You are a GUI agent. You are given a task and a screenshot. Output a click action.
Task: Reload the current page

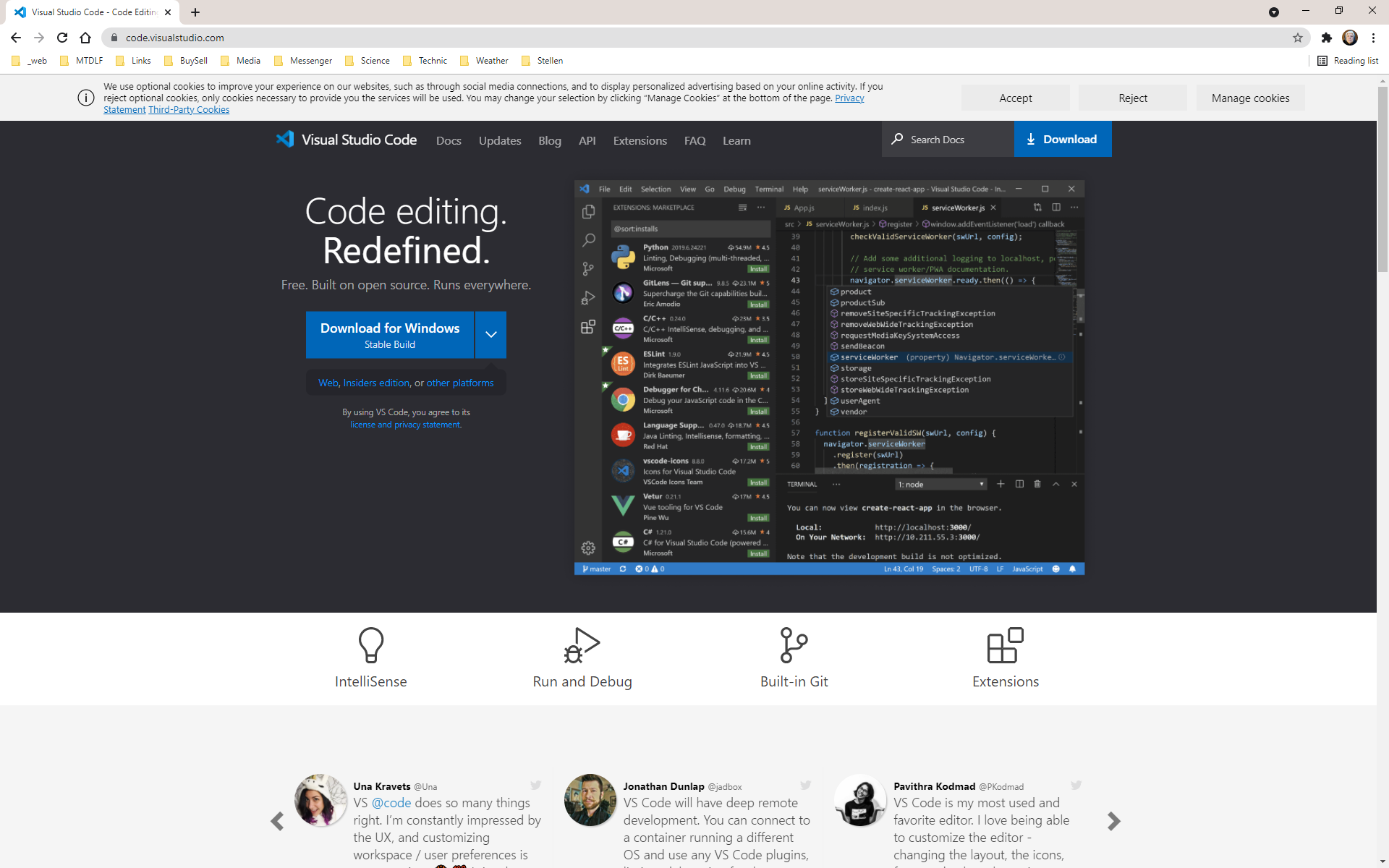point(62,38)
